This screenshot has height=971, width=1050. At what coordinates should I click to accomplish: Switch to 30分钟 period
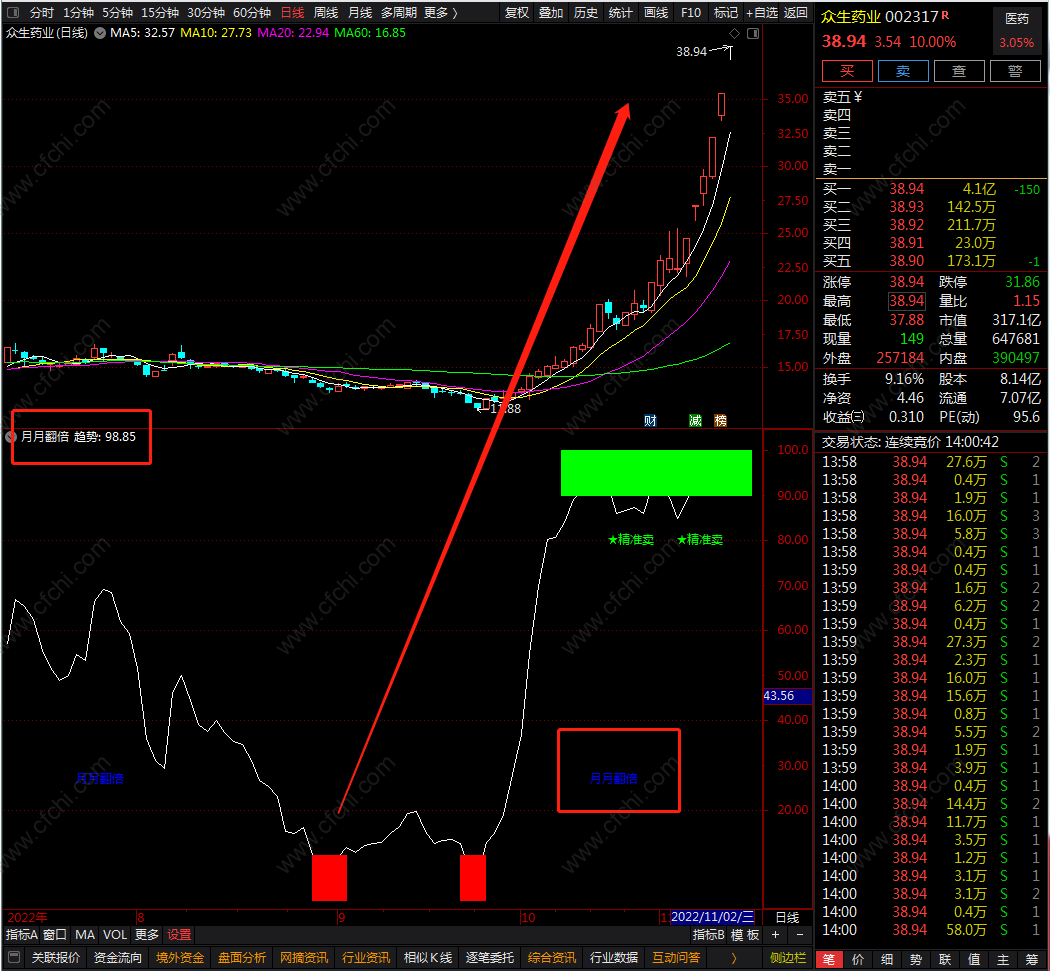pos(206,13)
